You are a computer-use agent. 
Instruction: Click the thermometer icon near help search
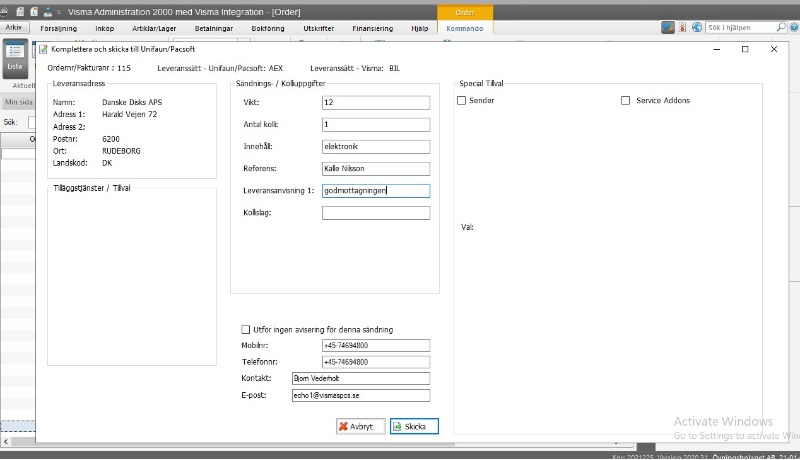click(x=683, y=27)
